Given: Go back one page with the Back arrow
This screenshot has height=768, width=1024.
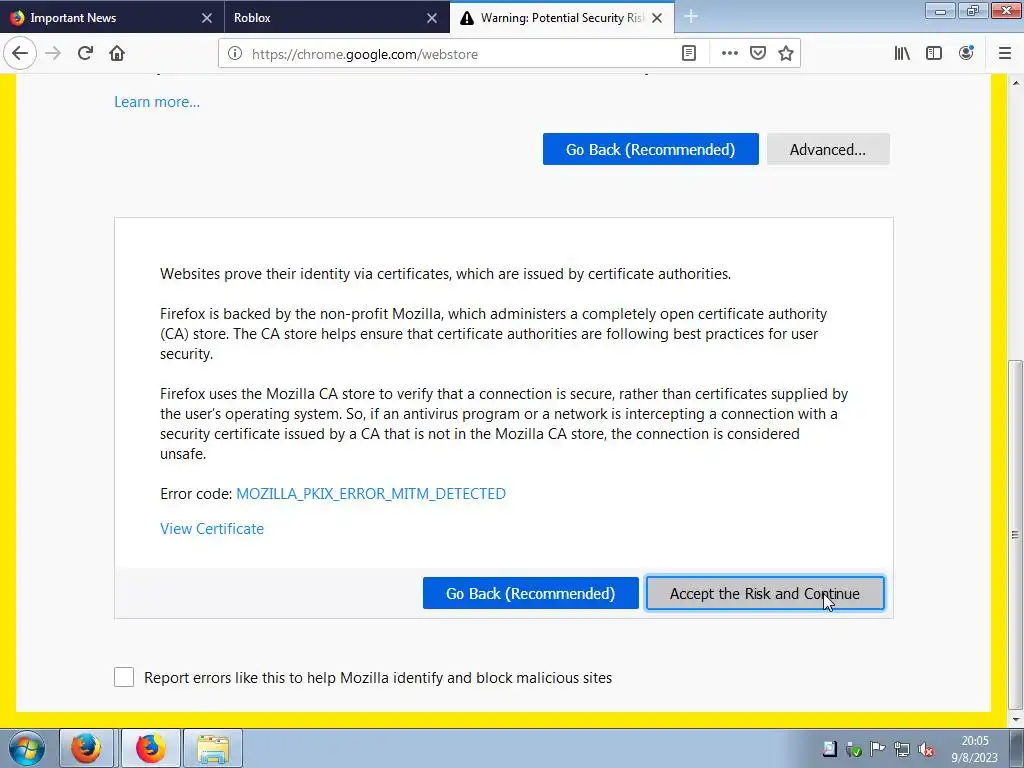Looking at the screenshot, I should [20, 53].
